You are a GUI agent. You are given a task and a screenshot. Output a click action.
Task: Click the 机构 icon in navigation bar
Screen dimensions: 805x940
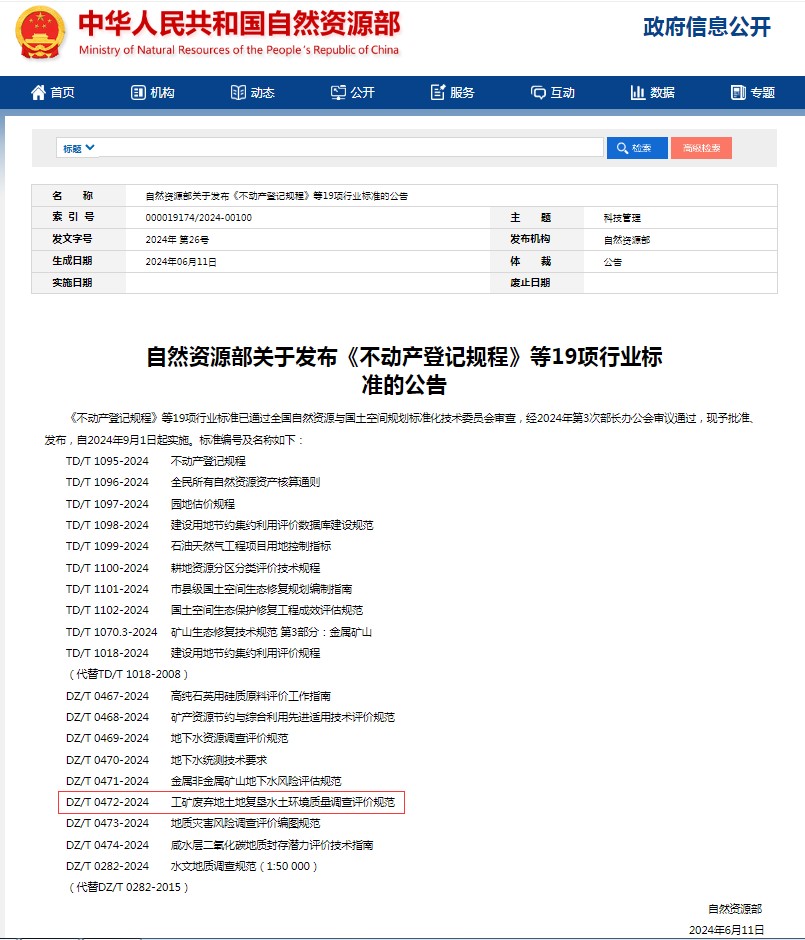(139, 93)
